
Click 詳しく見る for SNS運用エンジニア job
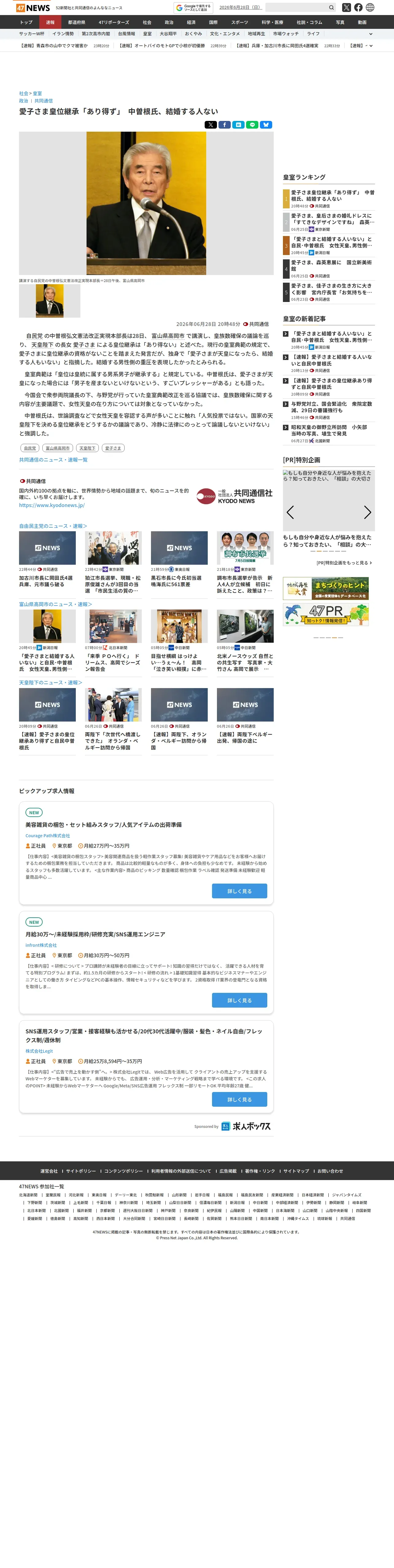tap(239, 1001)
